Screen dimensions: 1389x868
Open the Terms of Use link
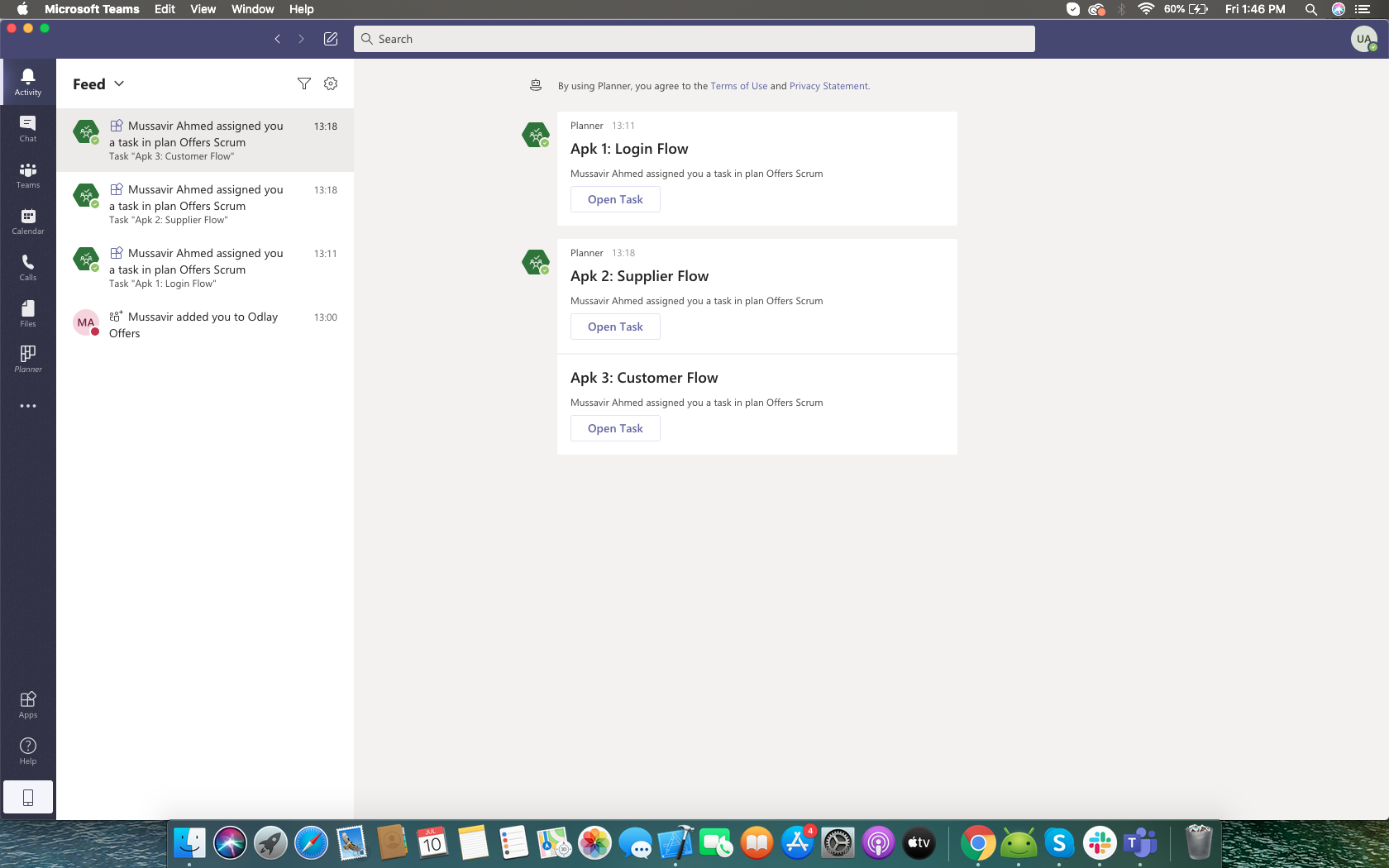(x=738, y=86)
